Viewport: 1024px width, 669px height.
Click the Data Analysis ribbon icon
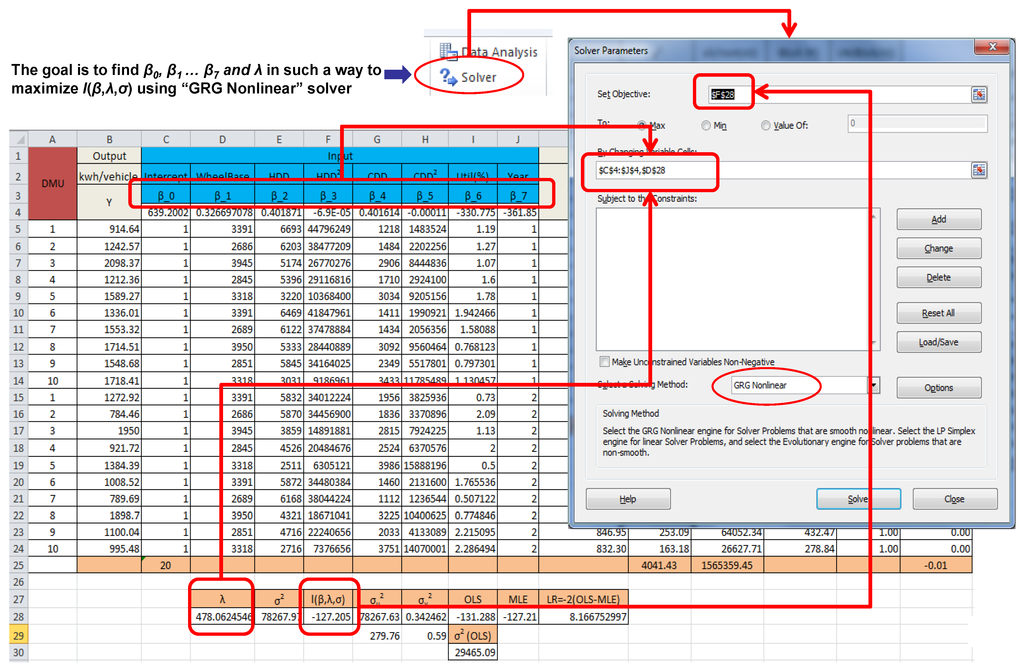pos(449,52)
